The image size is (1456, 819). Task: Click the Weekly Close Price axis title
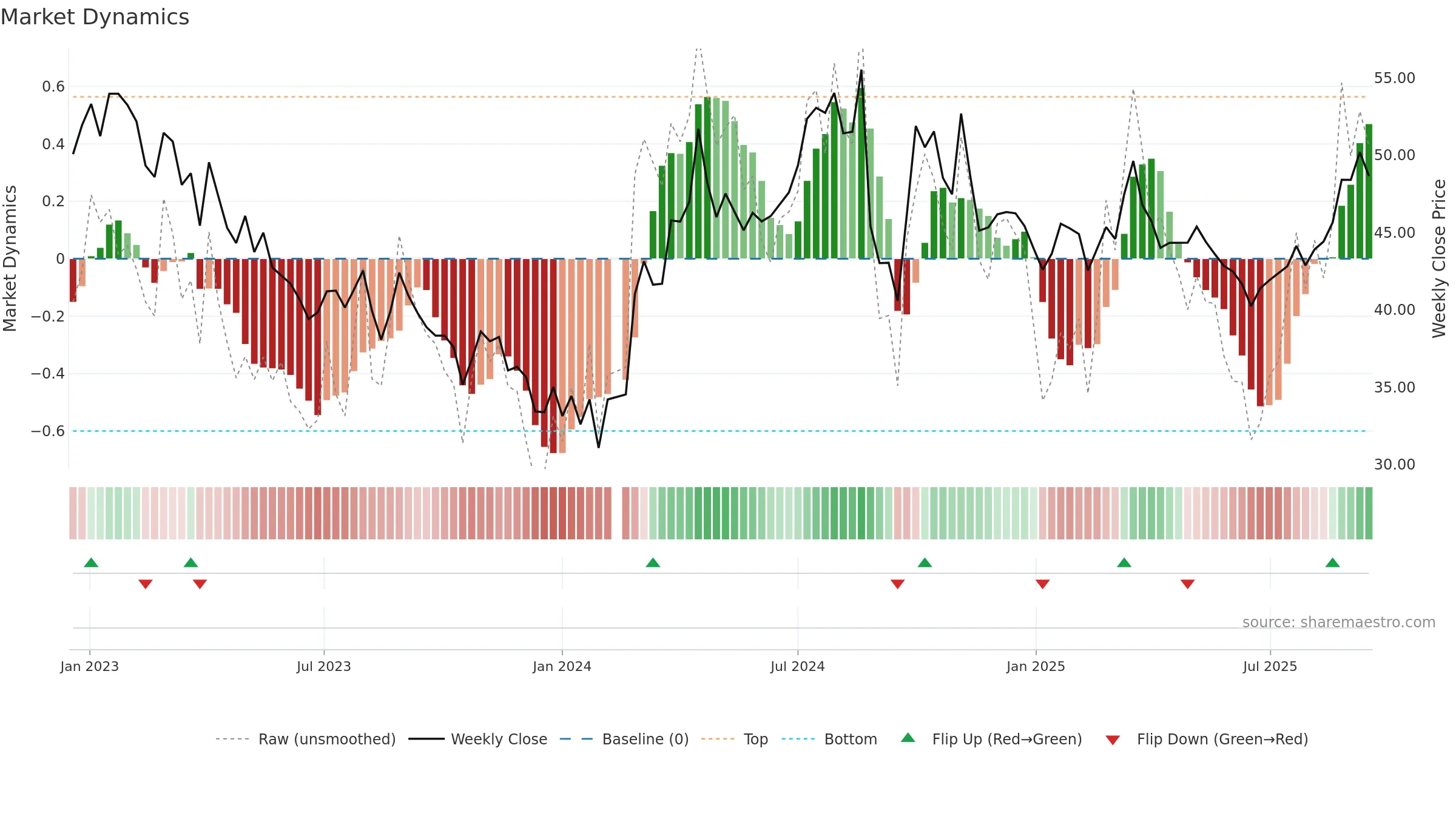click(1439, 258)
